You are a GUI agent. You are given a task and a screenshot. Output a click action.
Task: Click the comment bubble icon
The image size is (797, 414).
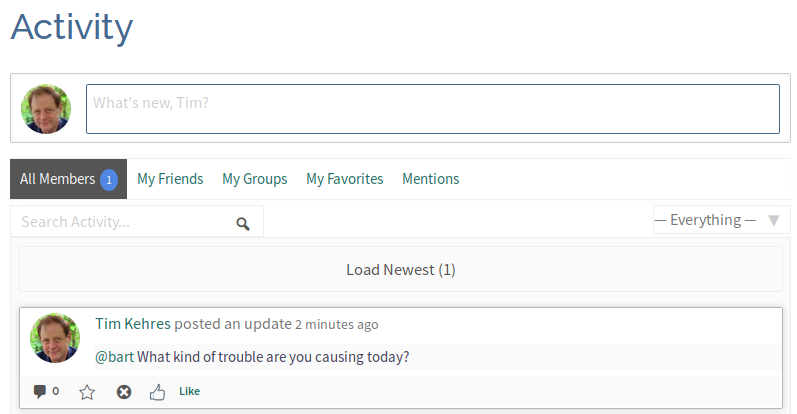coord(40,391)
